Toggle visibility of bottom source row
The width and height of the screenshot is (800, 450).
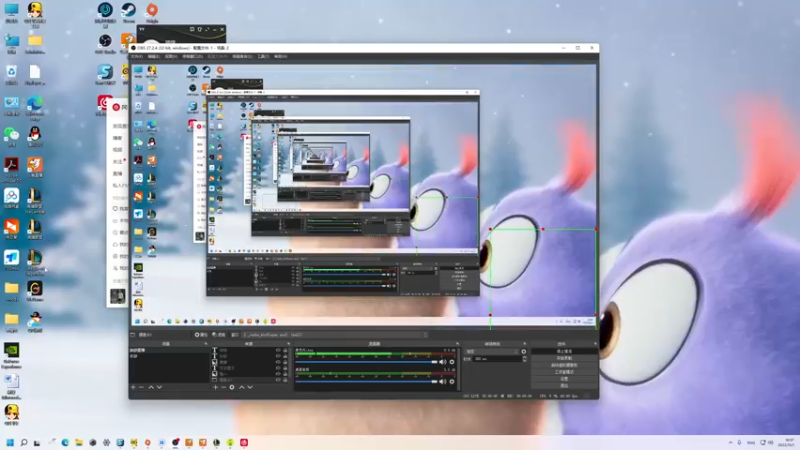pos(278,380)
